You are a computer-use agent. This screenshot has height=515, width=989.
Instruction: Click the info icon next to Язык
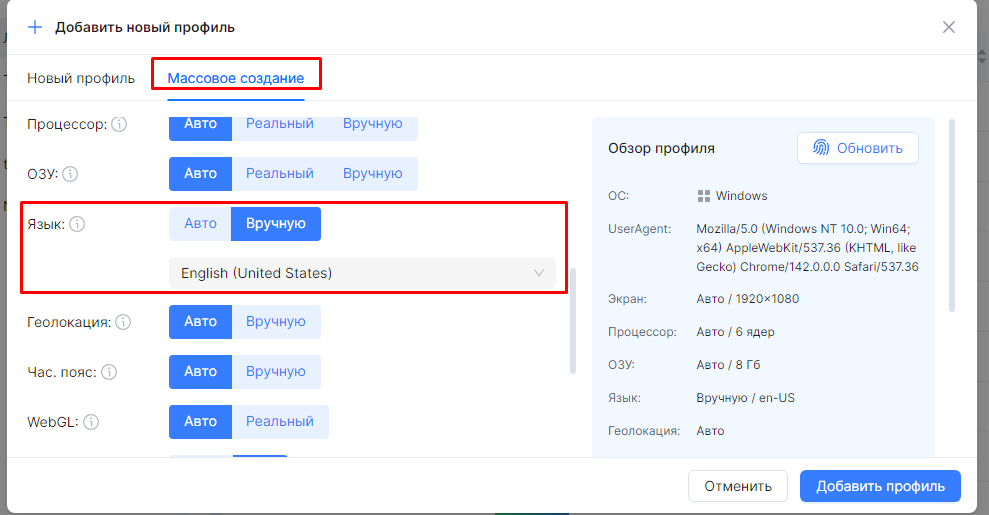[77, 225]
